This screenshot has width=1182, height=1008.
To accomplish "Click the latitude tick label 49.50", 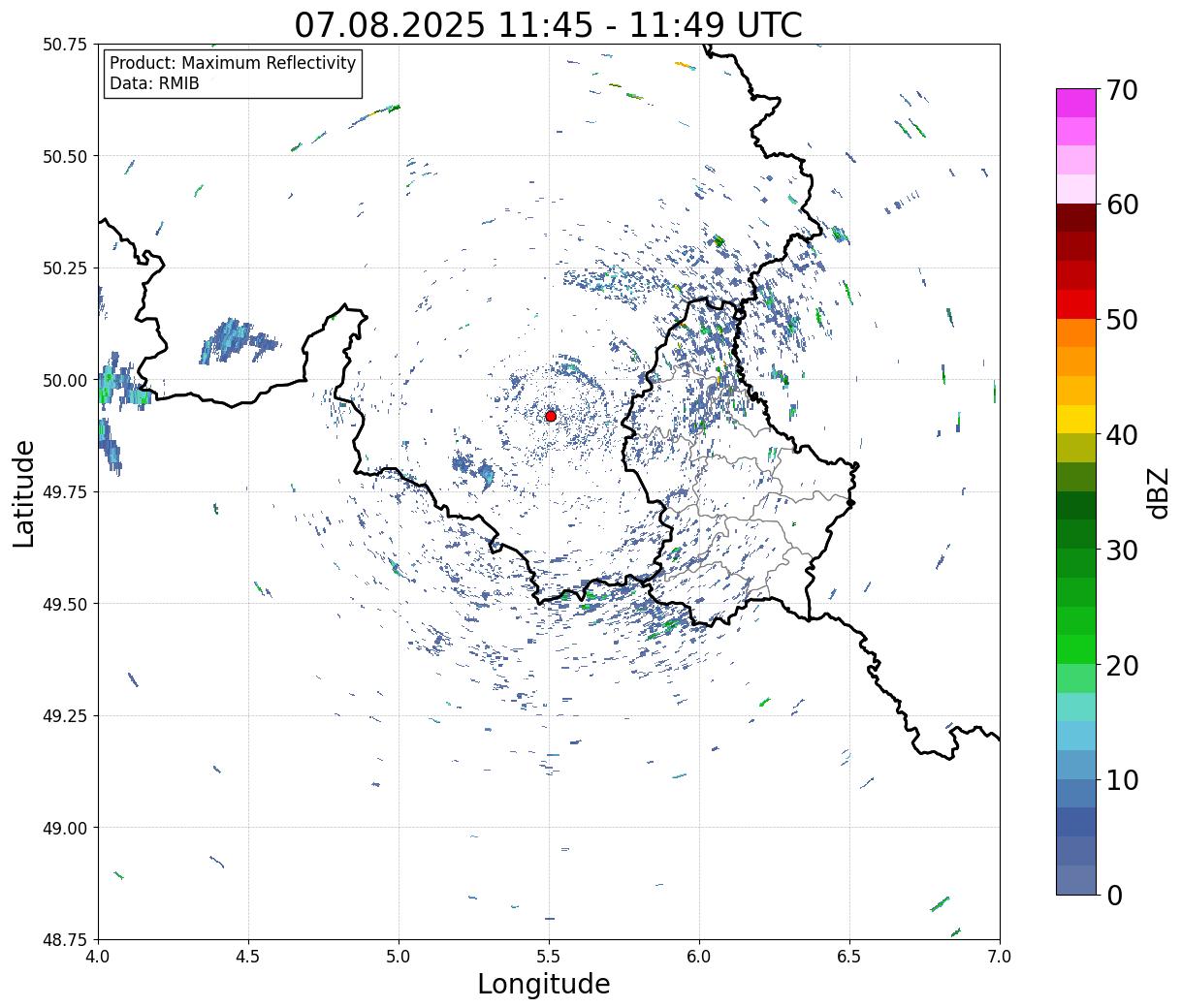I will click(x=65, y=604).
